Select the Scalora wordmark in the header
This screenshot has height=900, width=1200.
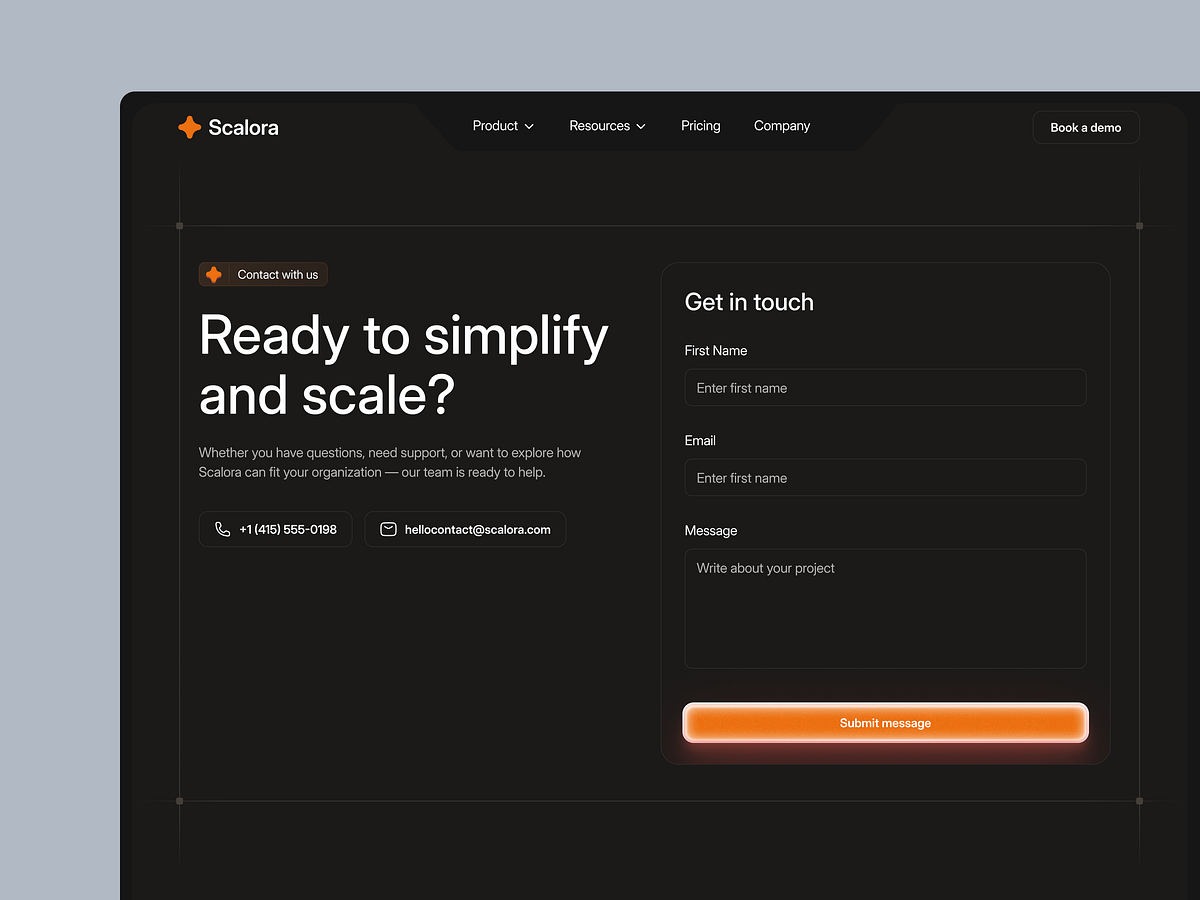click(x=243, y=127)
